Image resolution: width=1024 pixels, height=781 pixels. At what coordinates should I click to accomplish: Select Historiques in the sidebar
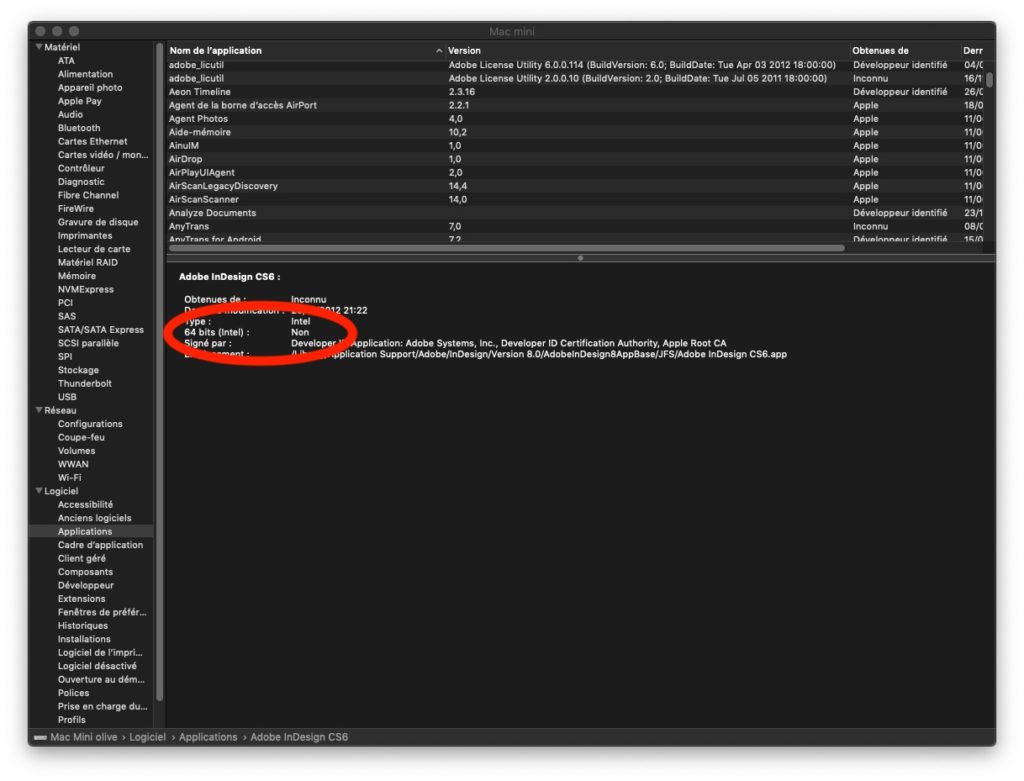(83, 626)
